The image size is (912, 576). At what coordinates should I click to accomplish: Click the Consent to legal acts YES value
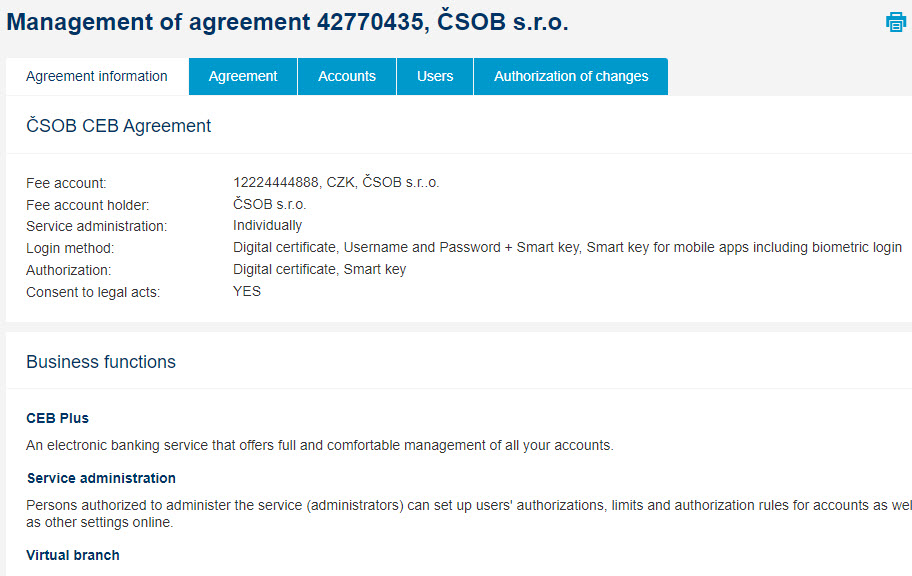point(247,291)
